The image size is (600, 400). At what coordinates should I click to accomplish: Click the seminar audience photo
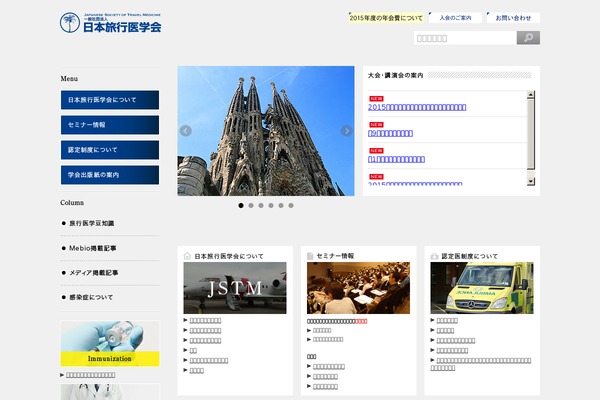coord(358,288)
